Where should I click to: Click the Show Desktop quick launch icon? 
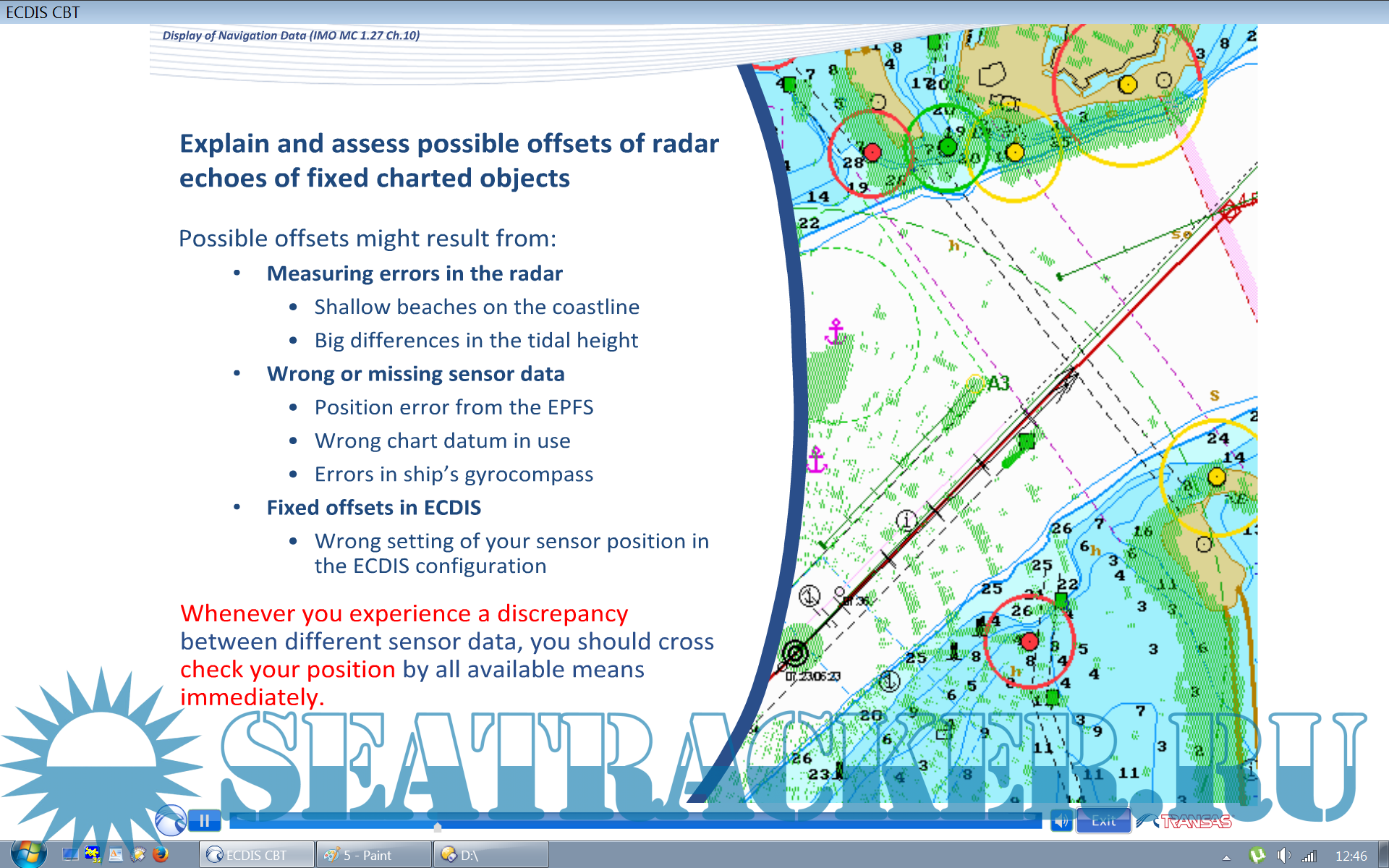[69, 854]
